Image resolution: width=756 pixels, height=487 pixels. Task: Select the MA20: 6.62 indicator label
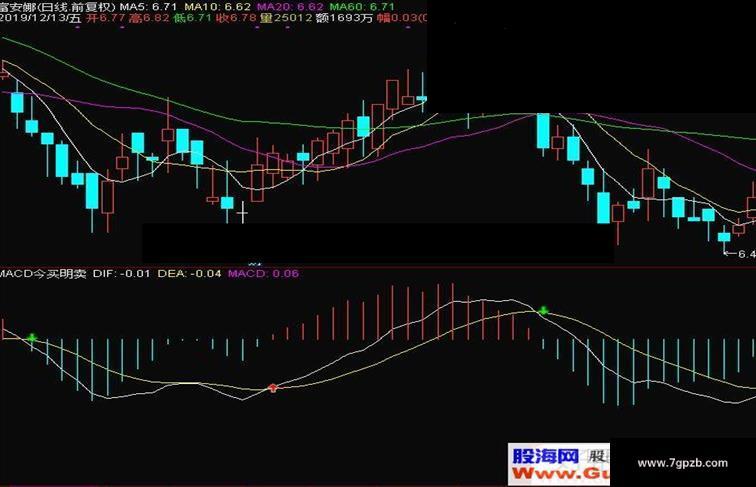coord(290,7)
